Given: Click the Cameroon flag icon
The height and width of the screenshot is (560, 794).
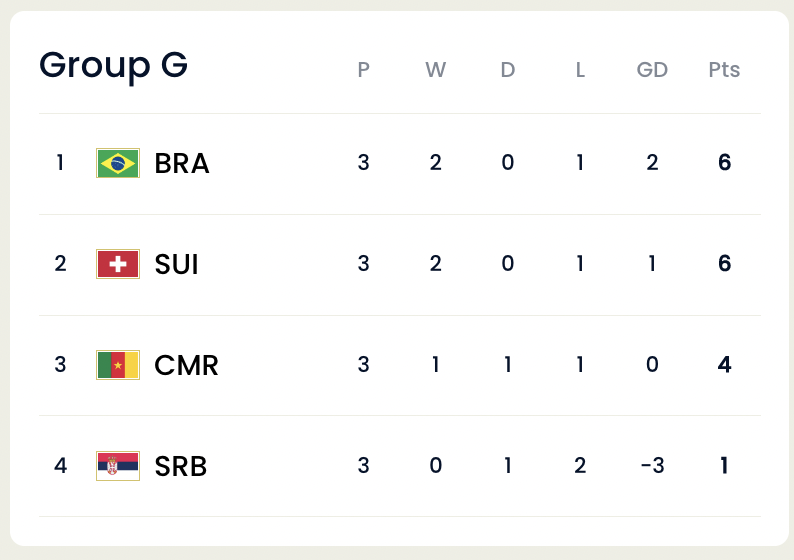Looking at the screenshot, I should (x=118, y=365).
